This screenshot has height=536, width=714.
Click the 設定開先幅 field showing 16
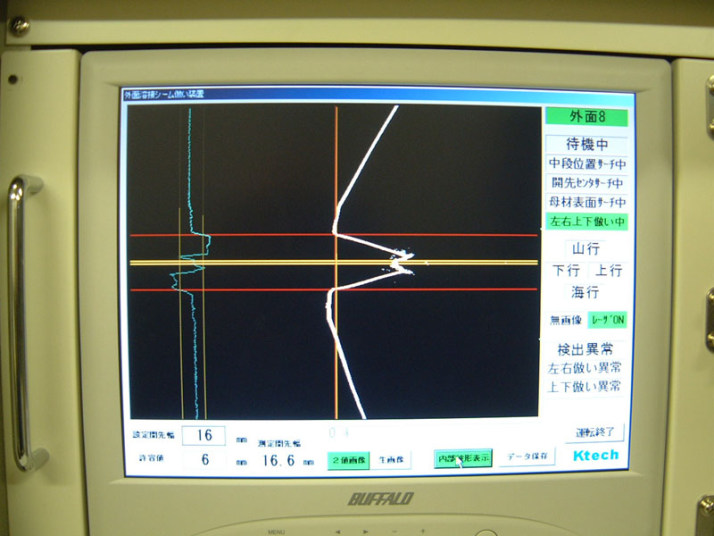coord(204,436)
